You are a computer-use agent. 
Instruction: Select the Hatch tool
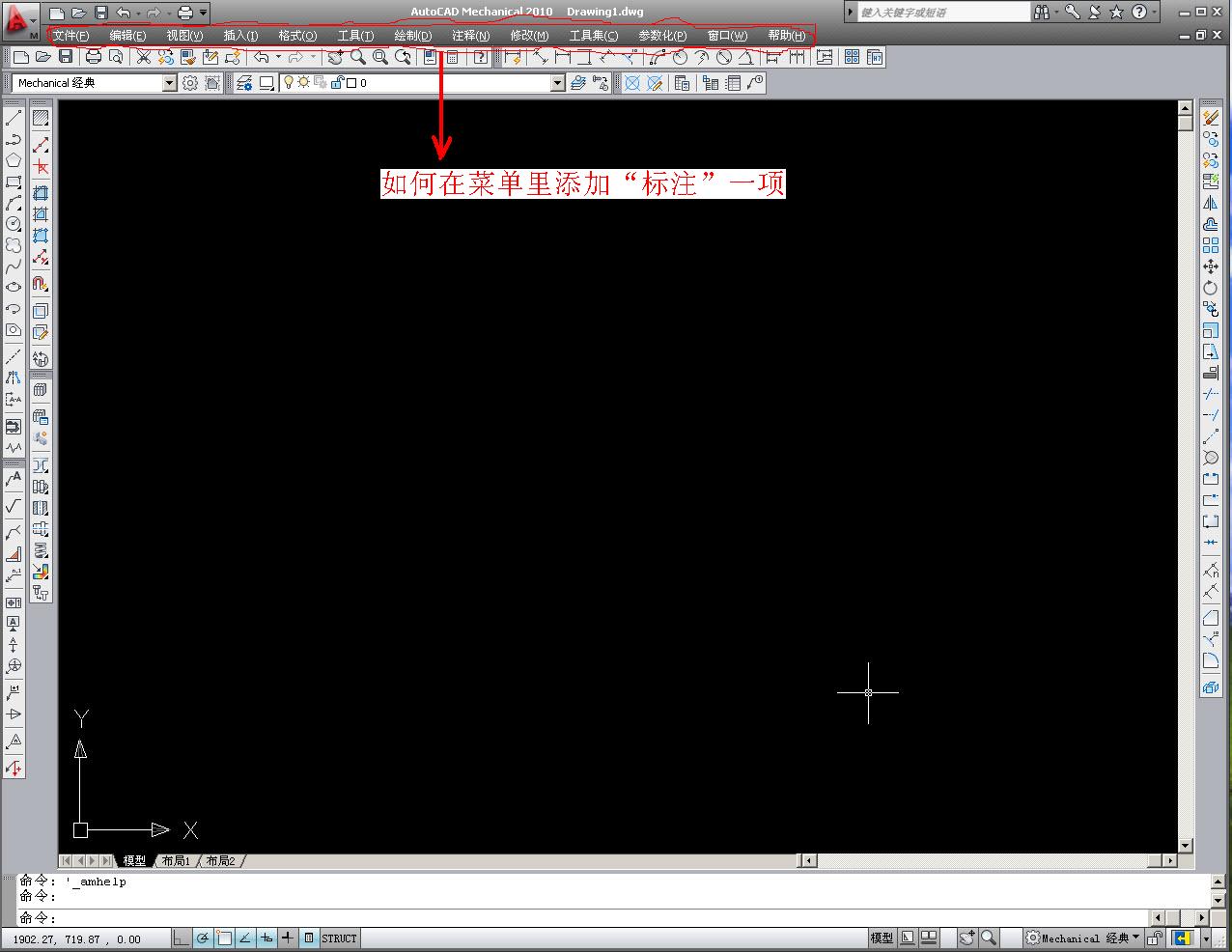41,118
